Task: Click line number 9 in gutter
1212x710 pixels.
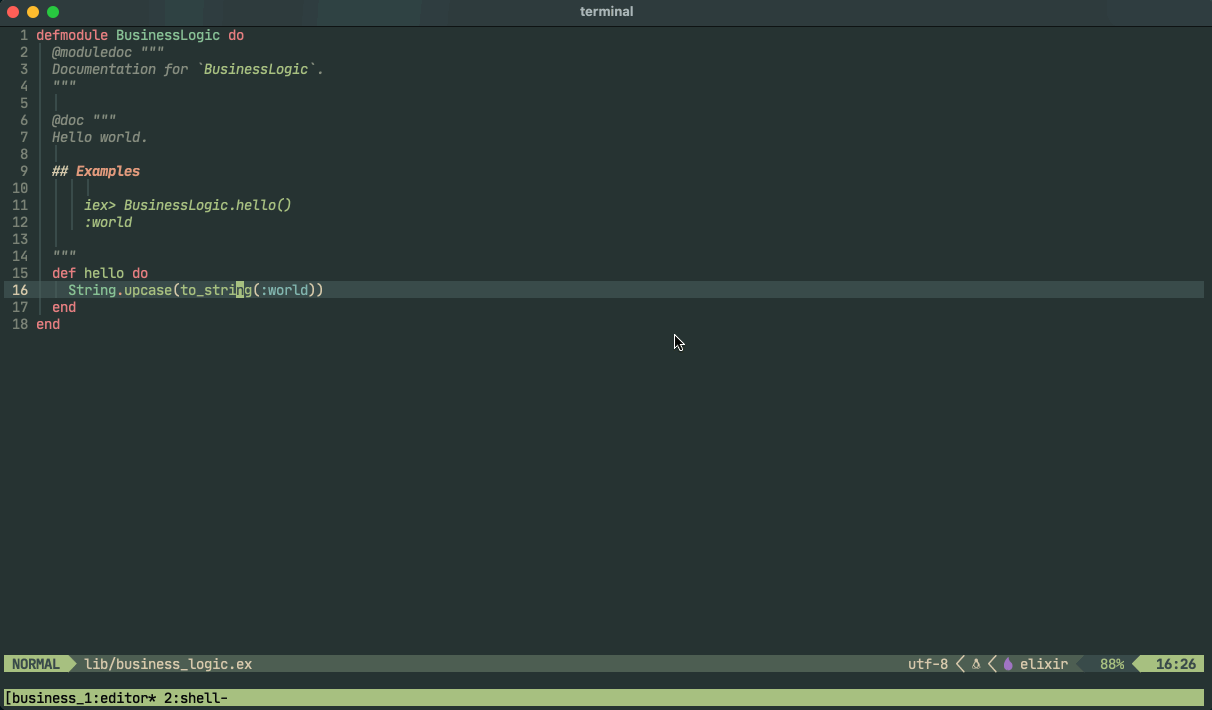Action: point(24,171)
